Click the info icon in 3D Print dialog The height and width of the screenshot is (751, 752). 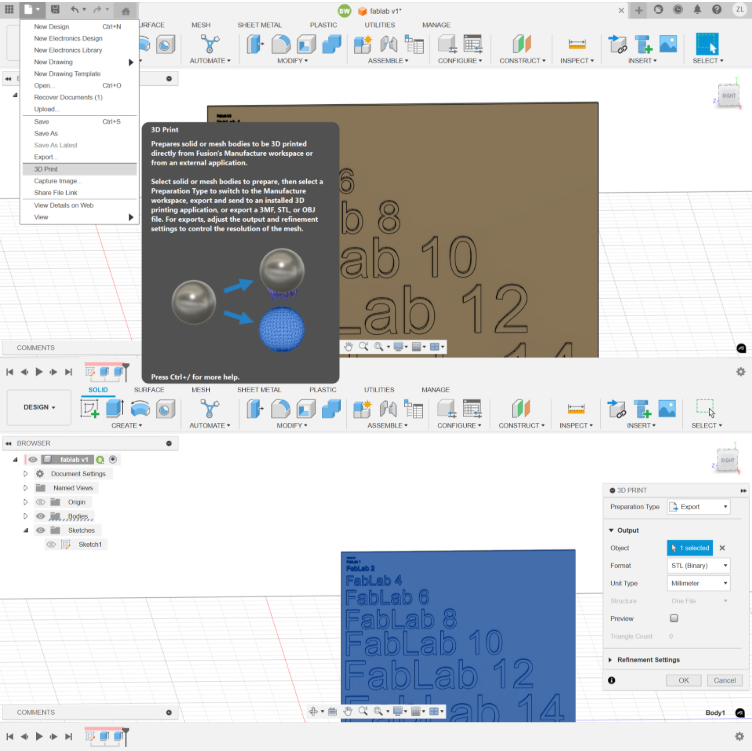611,680
